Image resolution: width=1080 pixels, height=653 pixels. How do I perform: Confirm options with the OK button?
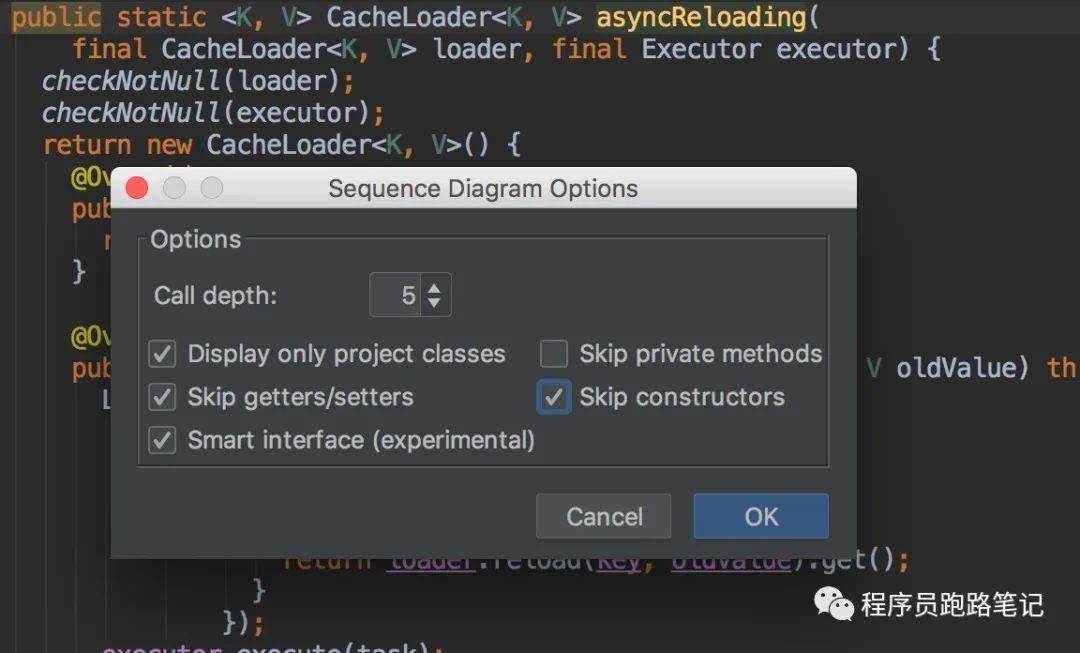(x=761, y=516)
